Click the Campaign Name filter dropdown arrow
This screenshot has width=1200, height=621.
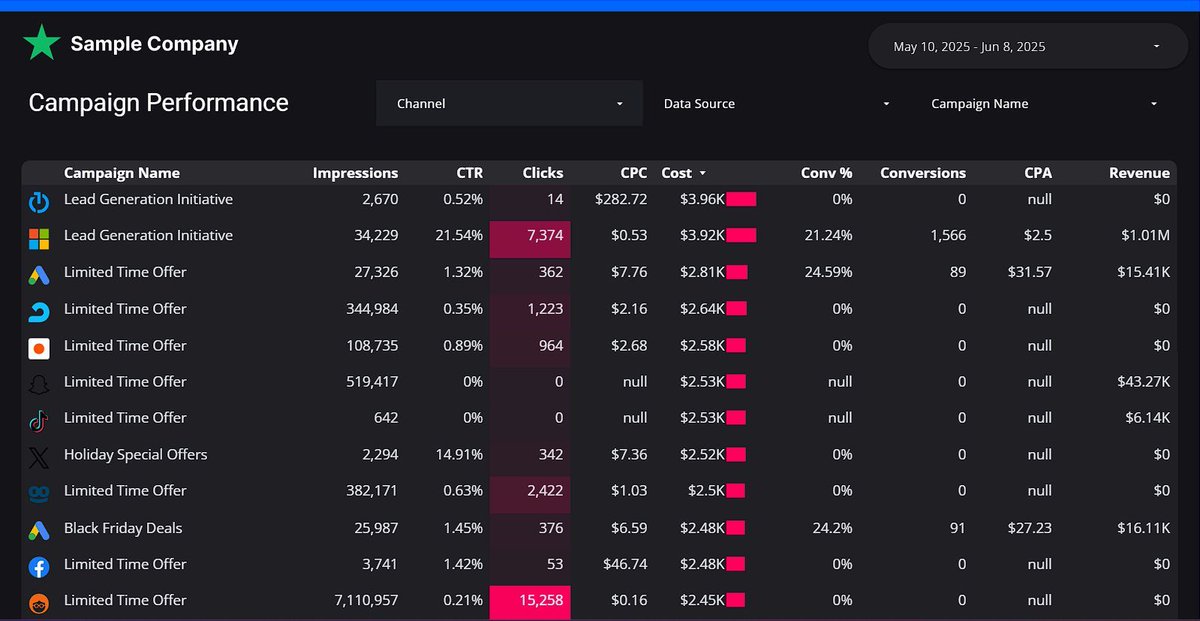(x=1154, y=104)
